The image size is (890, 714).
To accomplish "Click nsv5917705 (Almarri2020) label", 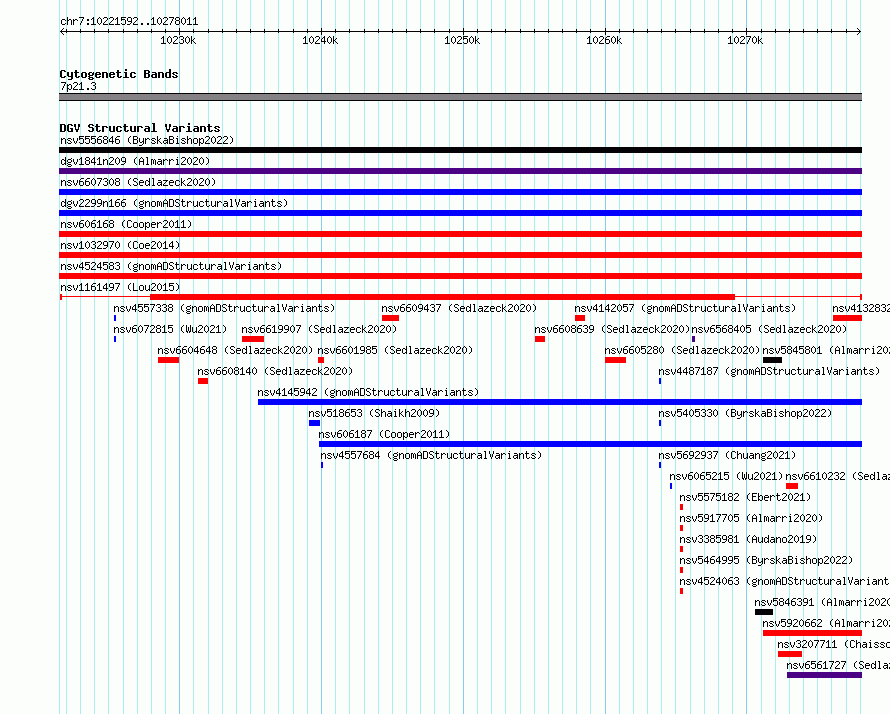I will (751, 518).
